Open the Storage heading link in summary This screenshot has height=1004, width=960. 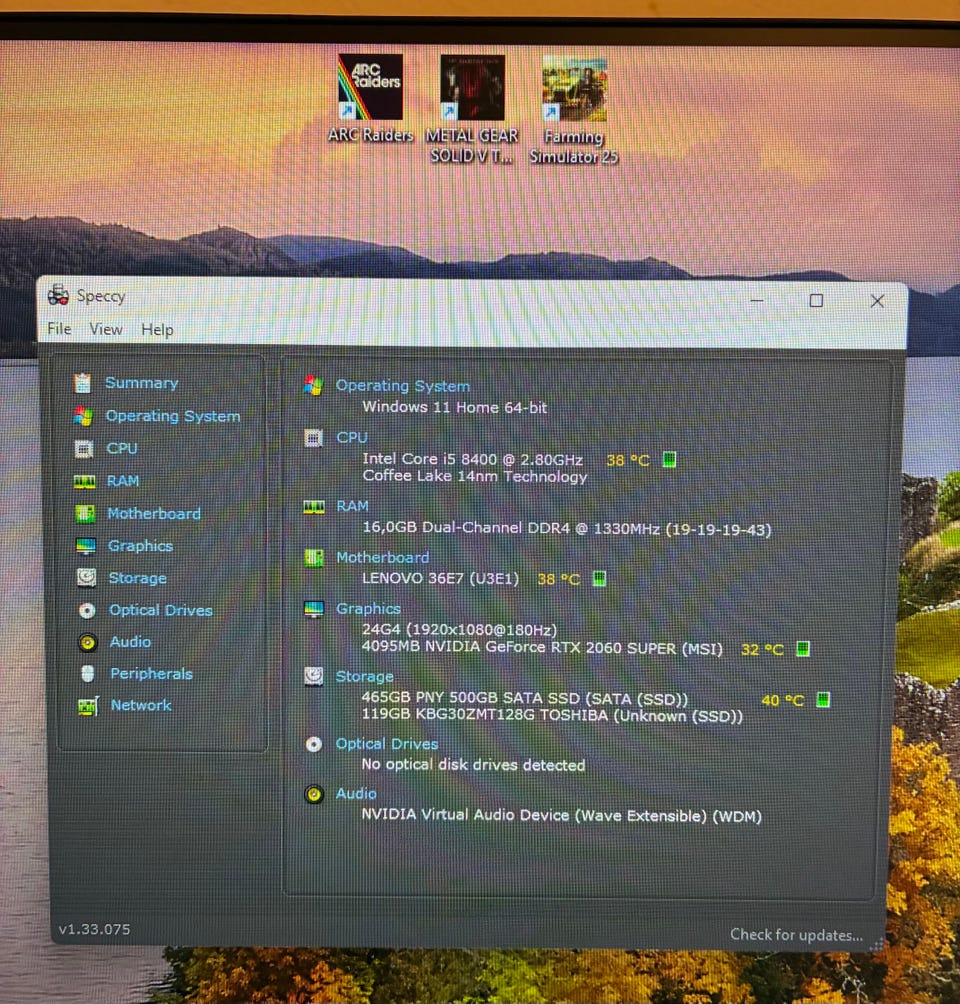point(364,677)
